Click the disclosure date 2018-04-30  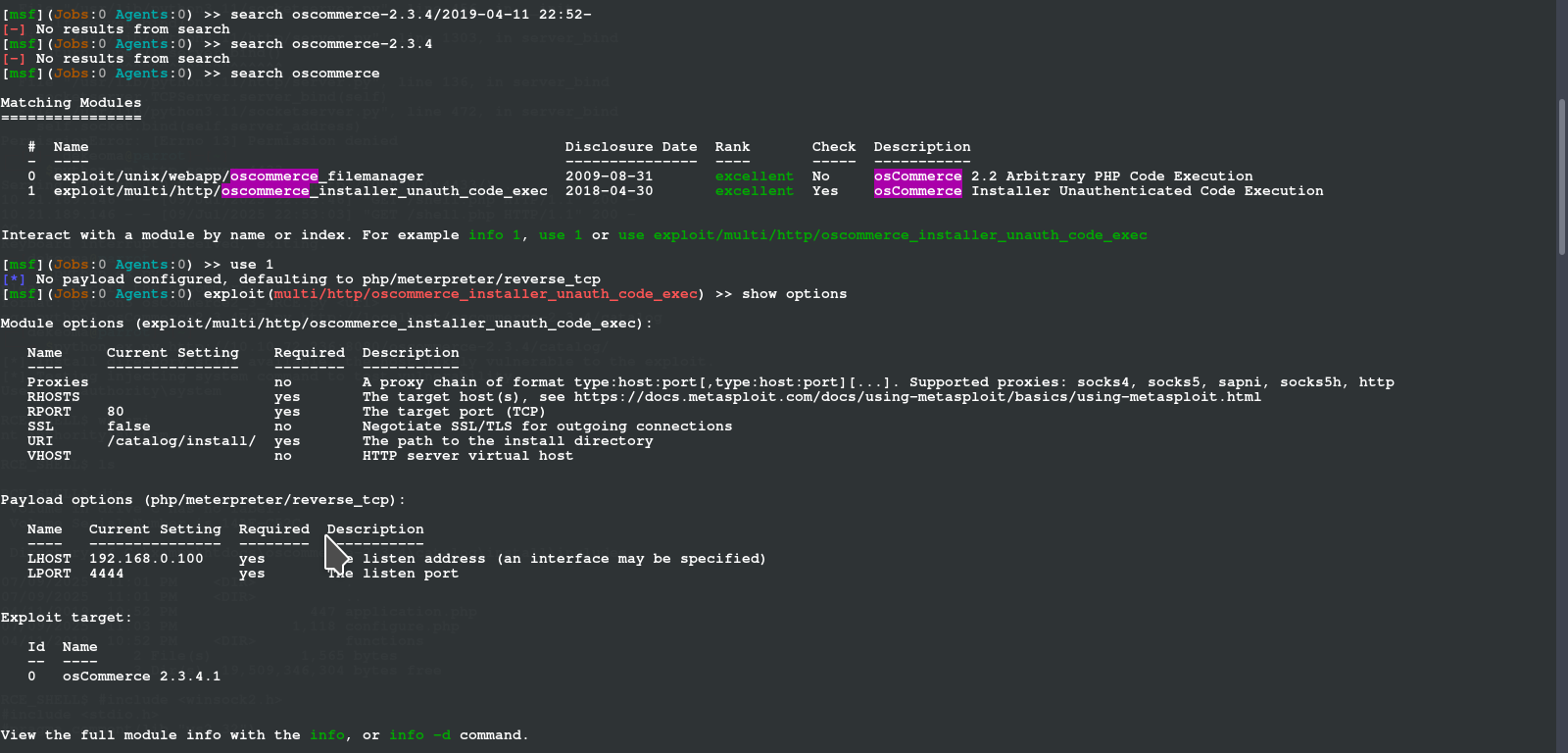click(609, 191)
